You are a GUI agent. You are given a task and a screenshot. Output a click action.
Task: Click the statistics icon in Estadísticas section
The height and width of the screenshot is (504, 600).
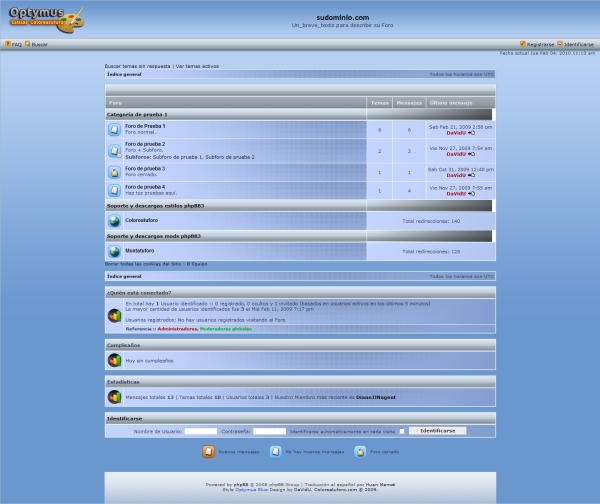[115, 396]
